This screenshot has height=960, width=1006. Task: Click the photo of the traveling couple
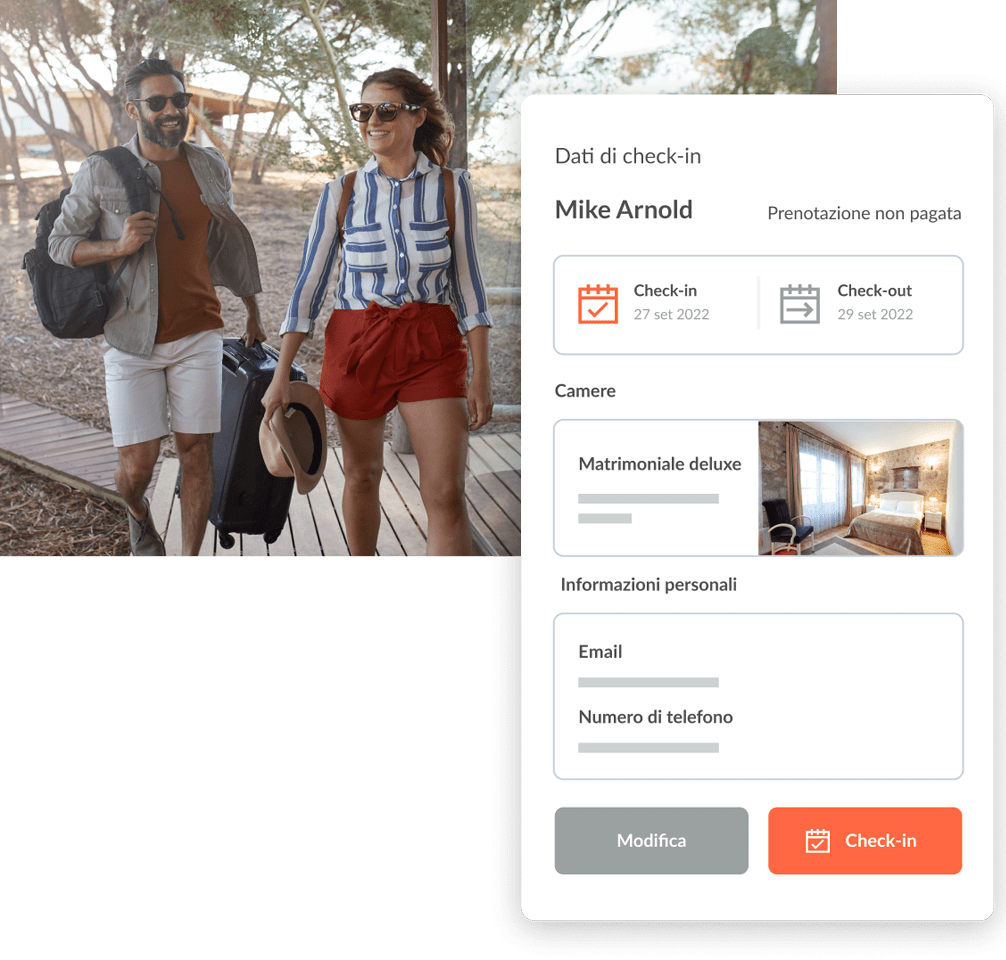(x=260, y=278)
